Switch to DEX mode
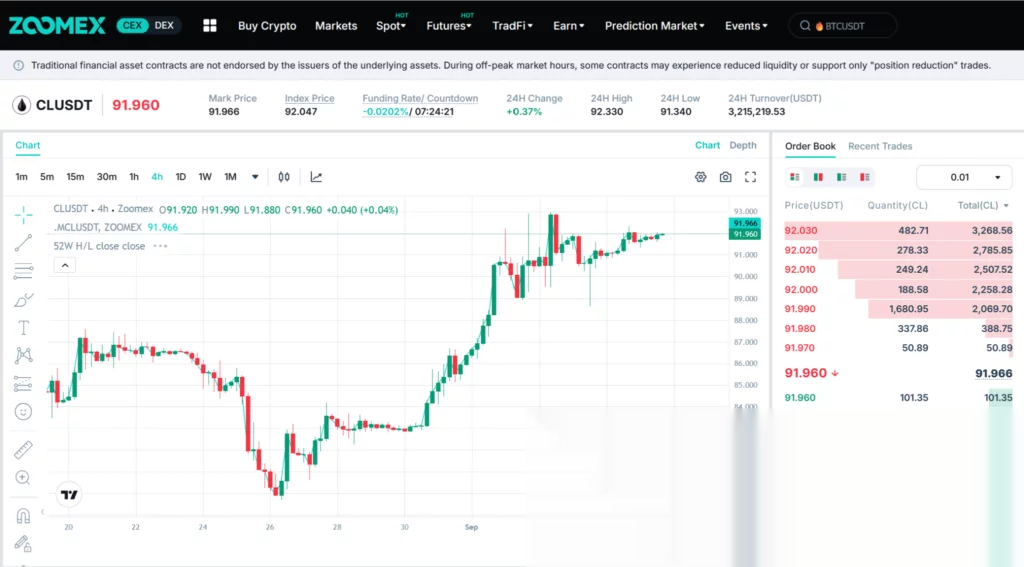Screen dimensions: 1024x567 coord(164,25)
